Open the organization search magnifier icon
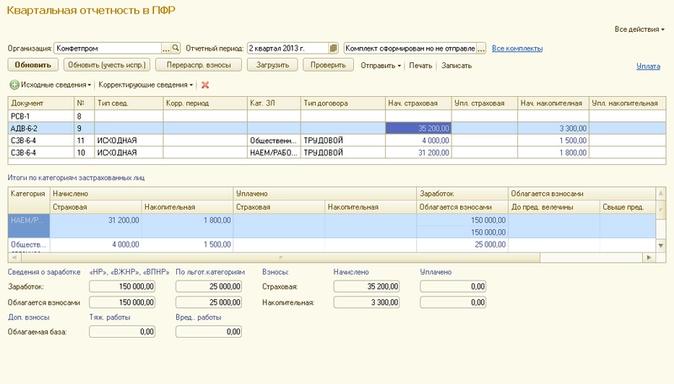674x384 pixels. [175, 48]
